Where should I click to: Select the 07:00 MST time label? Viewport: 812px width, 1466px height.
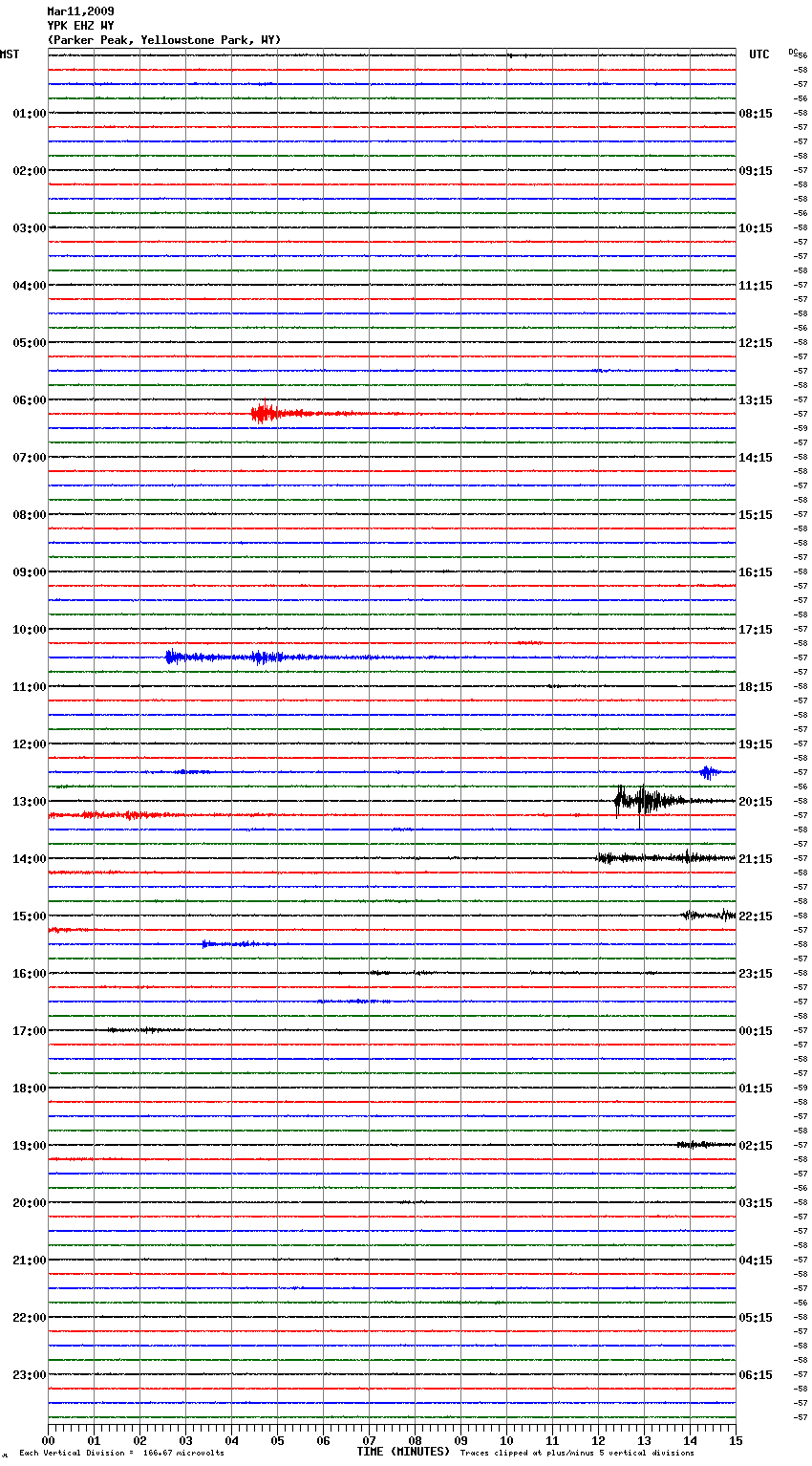pyautogui.click(x=30, y=458)
